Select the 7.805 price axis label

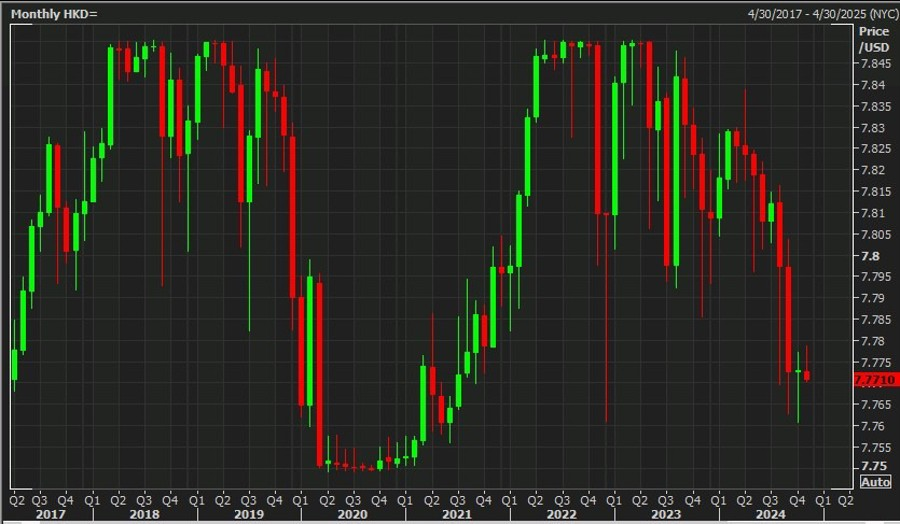tap(875, 234)
